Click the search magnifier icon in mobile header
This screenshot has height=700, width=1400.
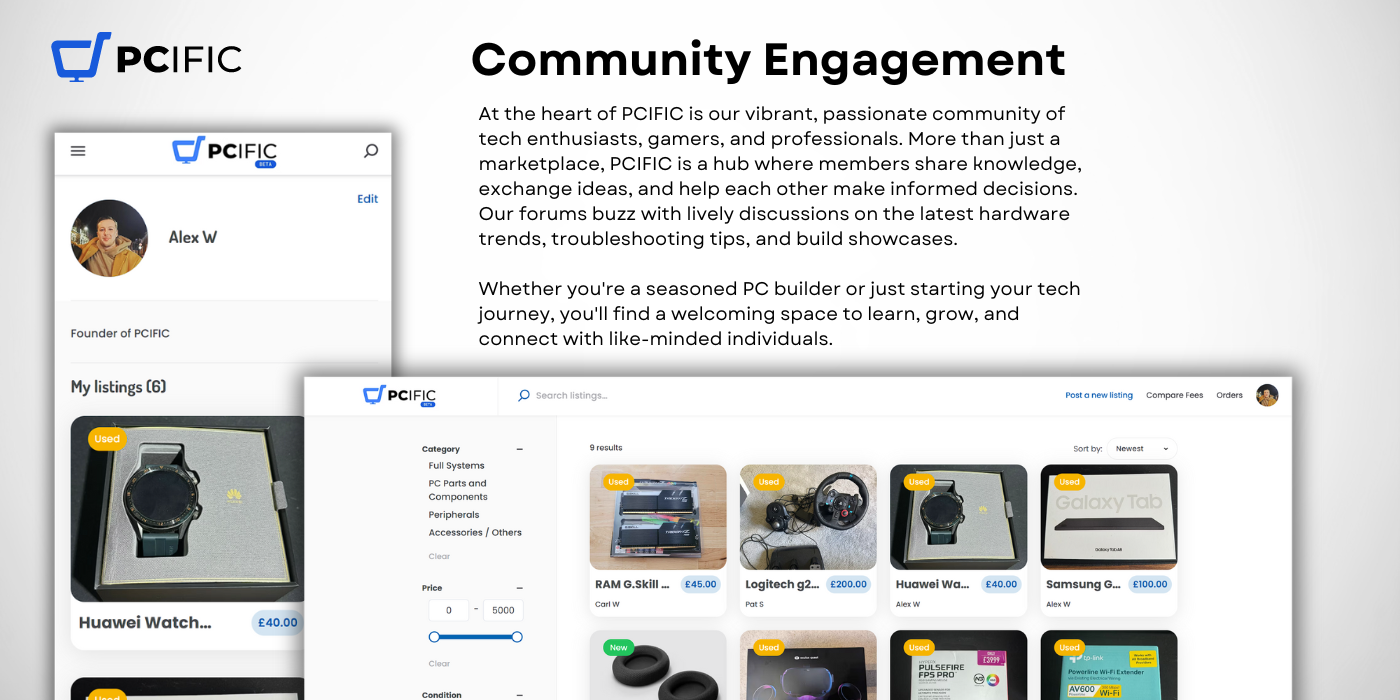(x=371, y=151)
